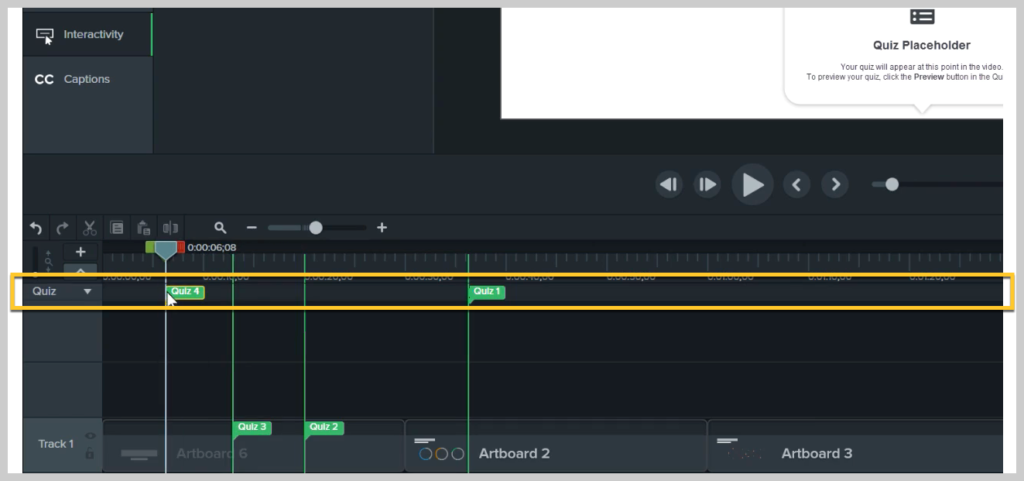Image resolution: width=1024 pixels, height=481 pixels.
Task: Click the playhead handle on timeline
Action: [x=166, y=250]
